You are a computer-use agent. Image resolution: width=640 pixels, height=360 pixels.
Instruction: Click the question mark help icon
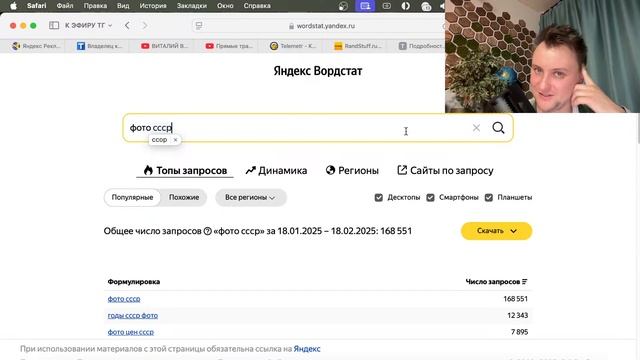[207, 231]
